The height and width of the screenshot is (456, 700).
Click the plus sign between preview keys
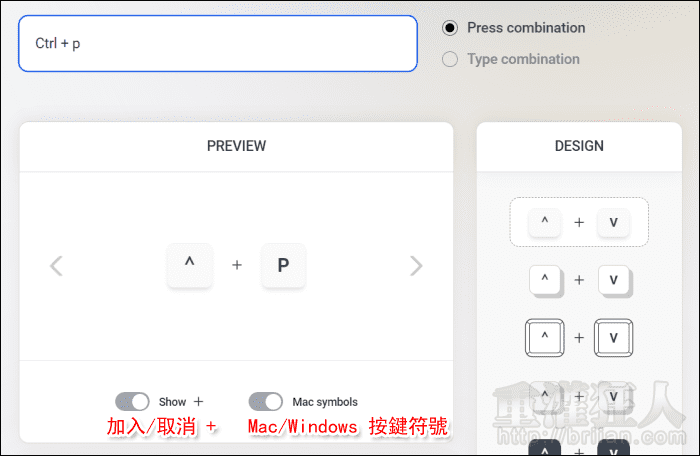pyautogui.click(x=237, y=265)
